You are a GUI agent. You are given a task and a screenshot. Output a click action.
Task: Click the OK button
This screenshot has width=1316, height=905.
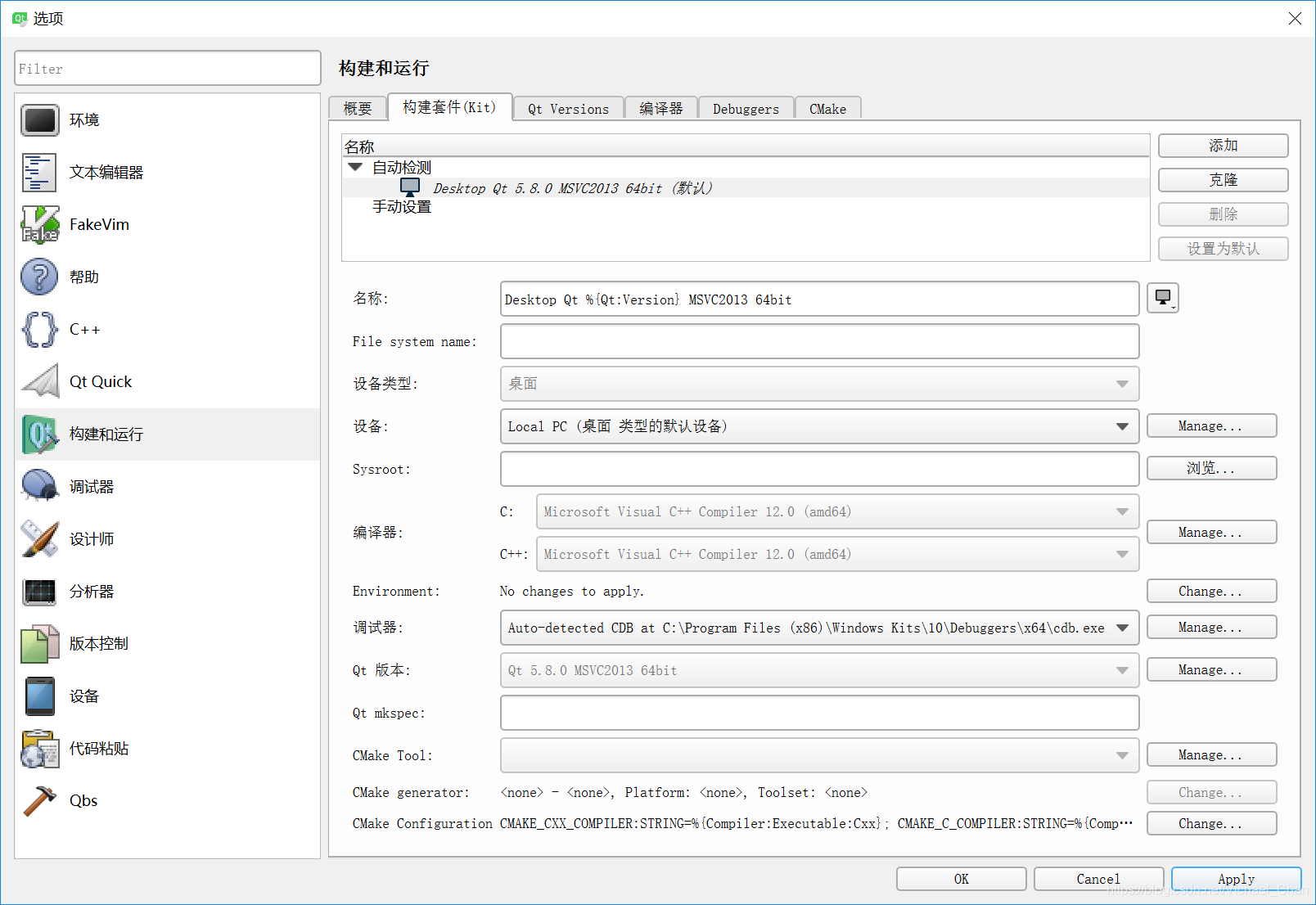(961, 879)
